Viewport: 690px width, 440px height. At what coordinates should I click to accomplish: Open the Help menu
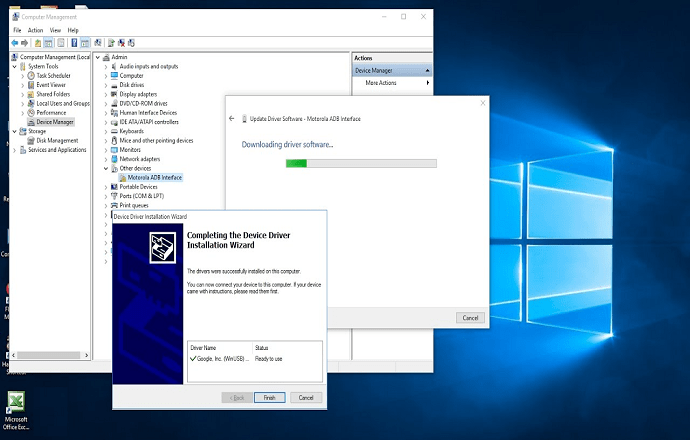point(73,30)
